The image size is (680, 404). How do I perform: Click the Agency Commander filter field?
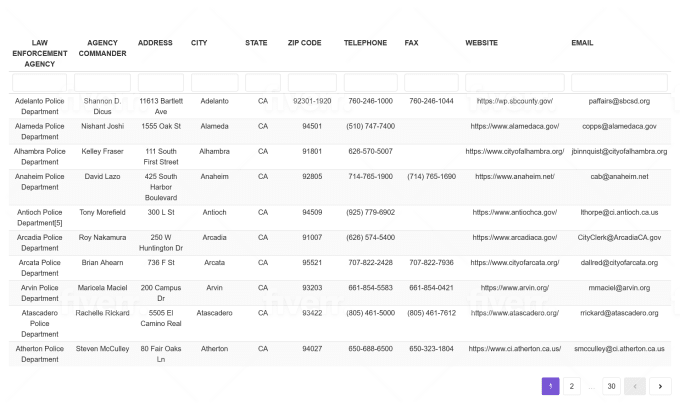click(x=102, y=82)
